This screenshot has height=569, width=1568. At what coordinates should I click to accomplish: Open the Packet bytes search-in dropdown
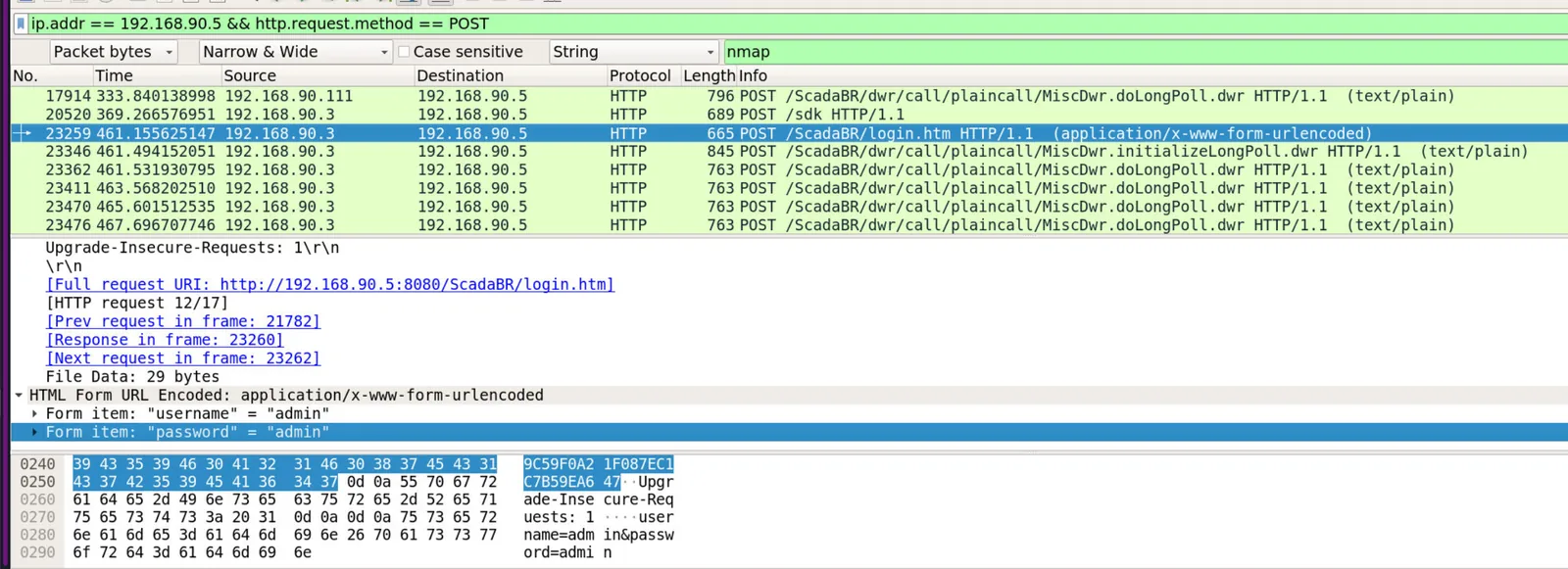click(x=114, y=52)
